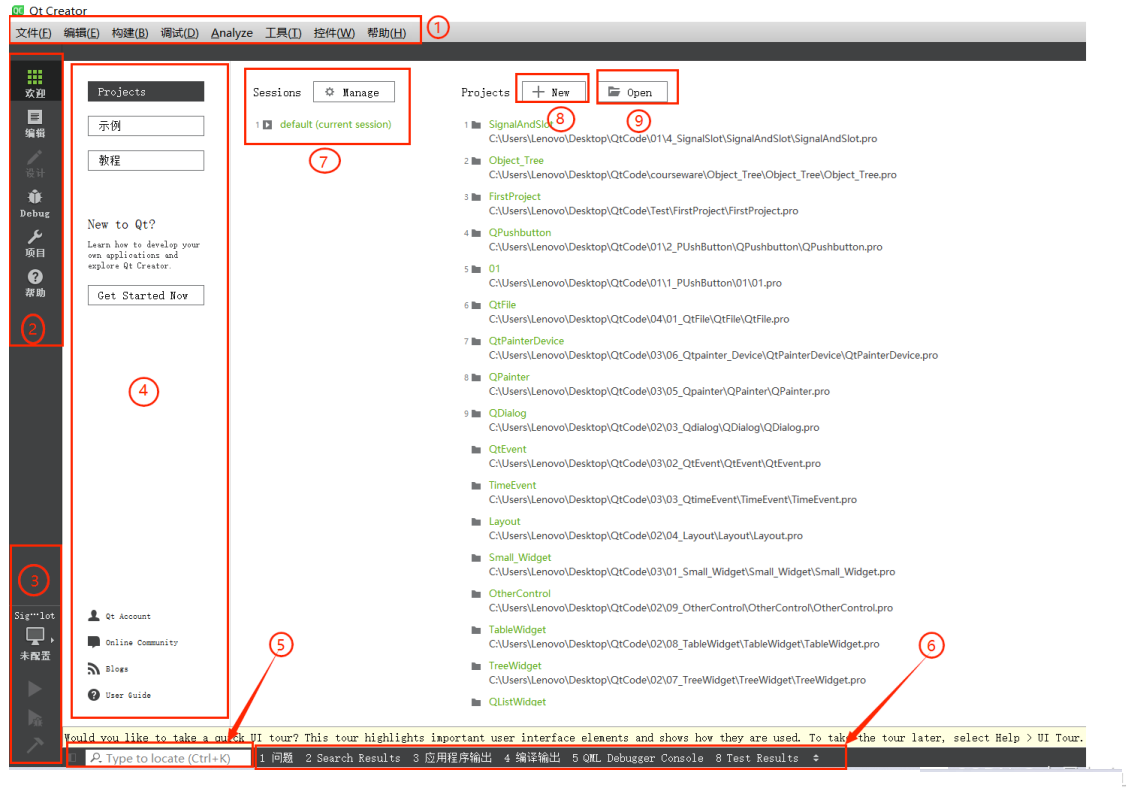Screen dimensions: 1130x797
Task: Switch to the 设计 design mode
Action: [x=35, y=164]
